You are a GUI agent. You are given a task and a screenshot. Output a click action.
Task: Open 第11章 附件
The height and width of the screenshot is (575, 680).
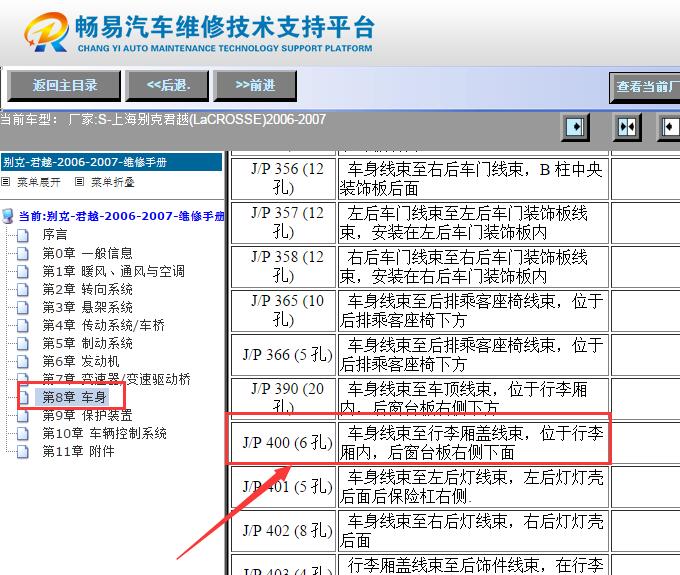(x=78, y=451)
